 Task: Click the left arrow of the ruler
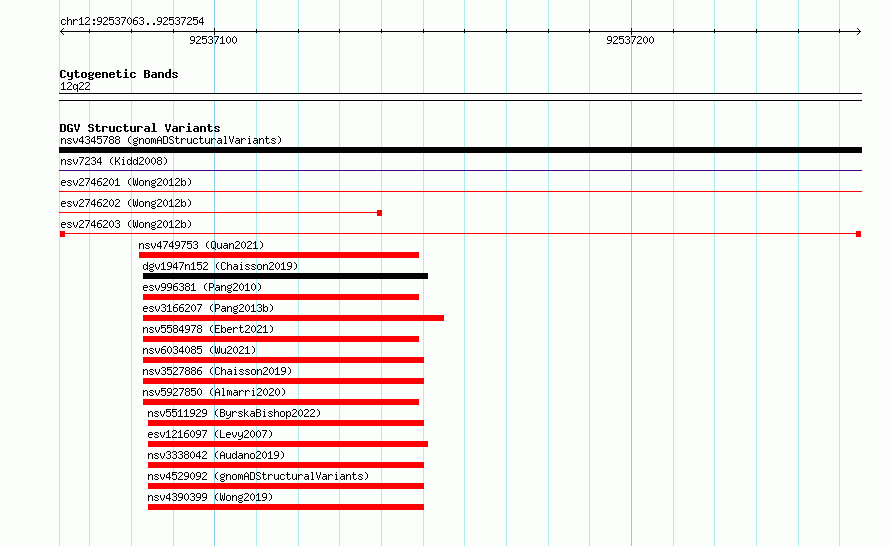(x=62, y=32)
